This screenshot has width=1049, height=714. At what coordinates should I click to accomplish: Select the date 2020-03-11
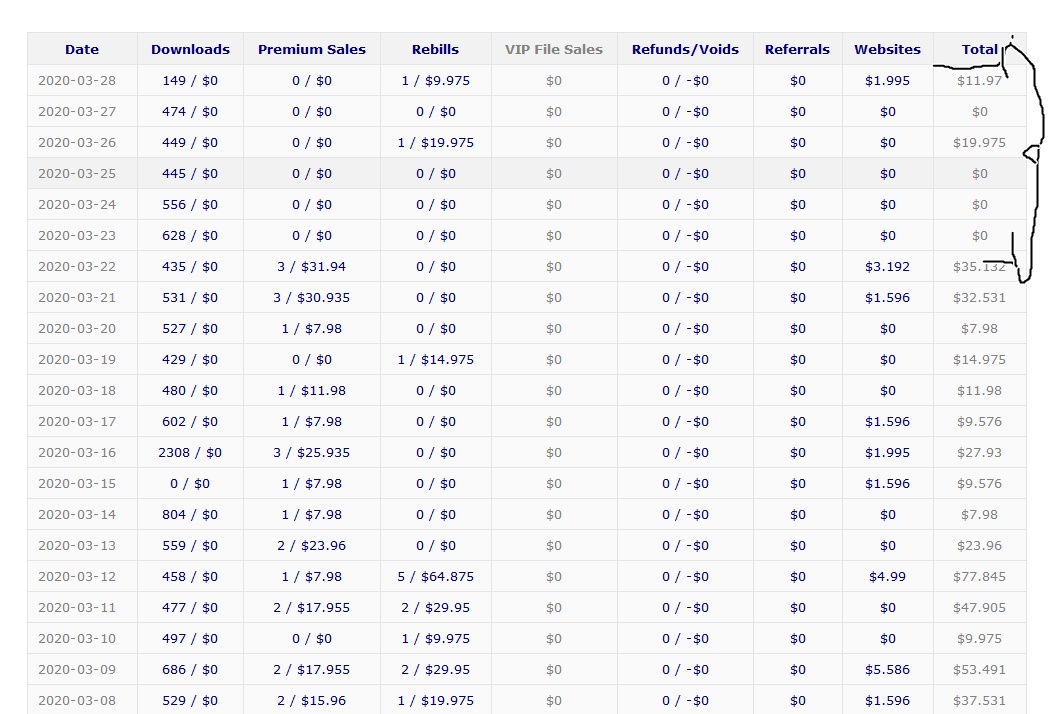click(x=77, y=608)
